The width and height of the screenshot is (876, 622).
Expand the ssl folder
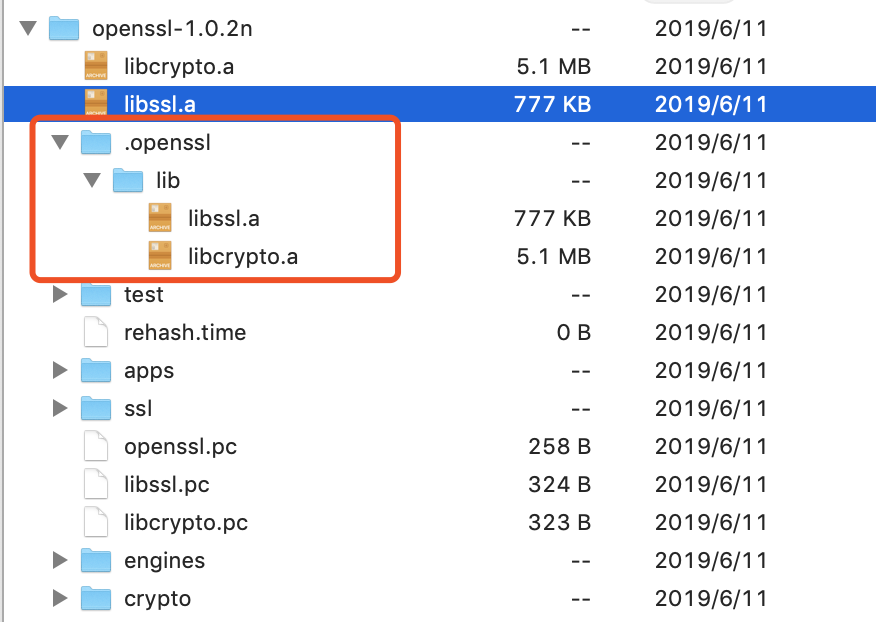[x=60, y=408]
